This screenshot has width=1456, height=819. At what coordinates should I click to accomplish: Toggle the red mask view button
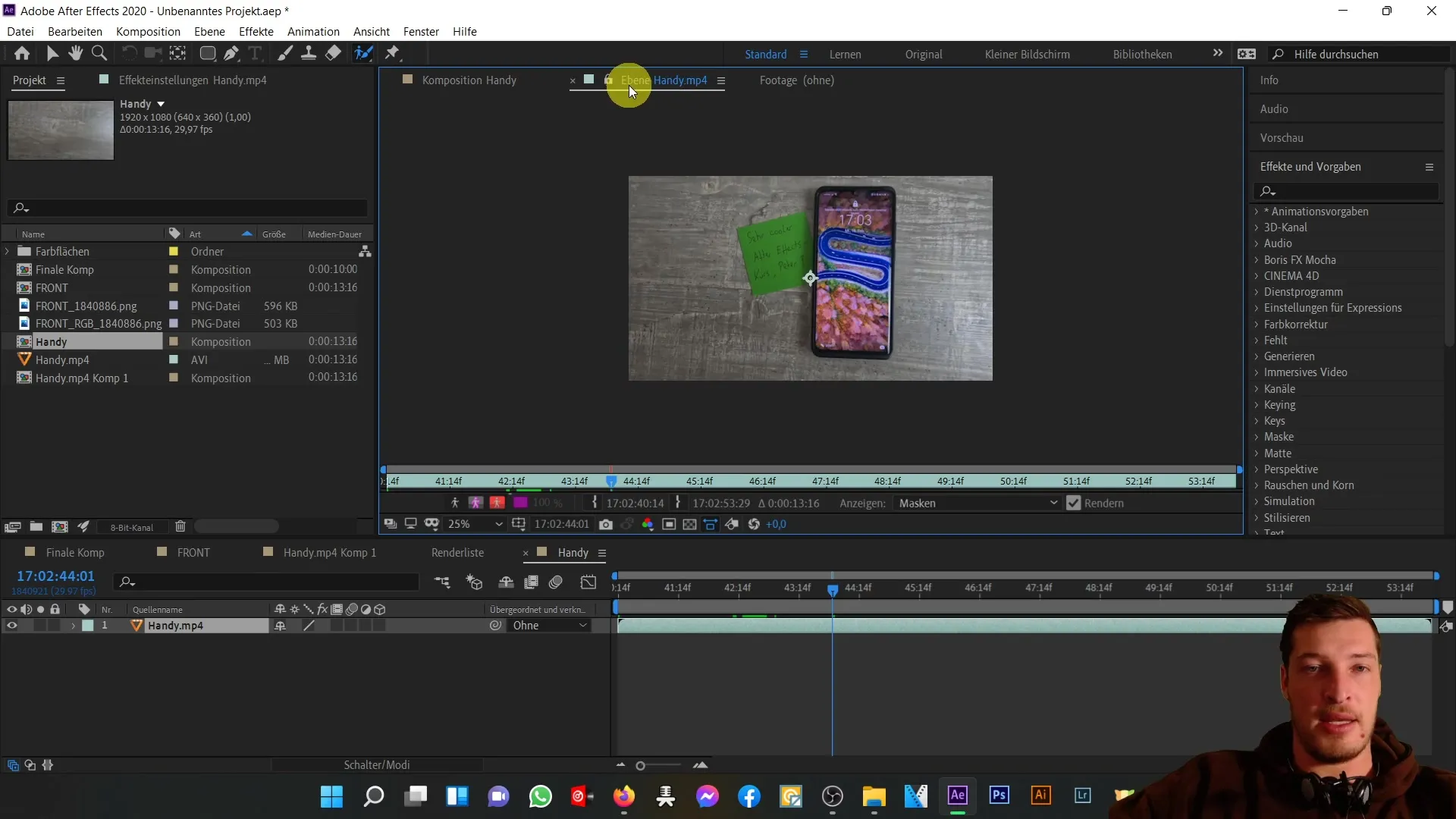(x=497, y=503)
